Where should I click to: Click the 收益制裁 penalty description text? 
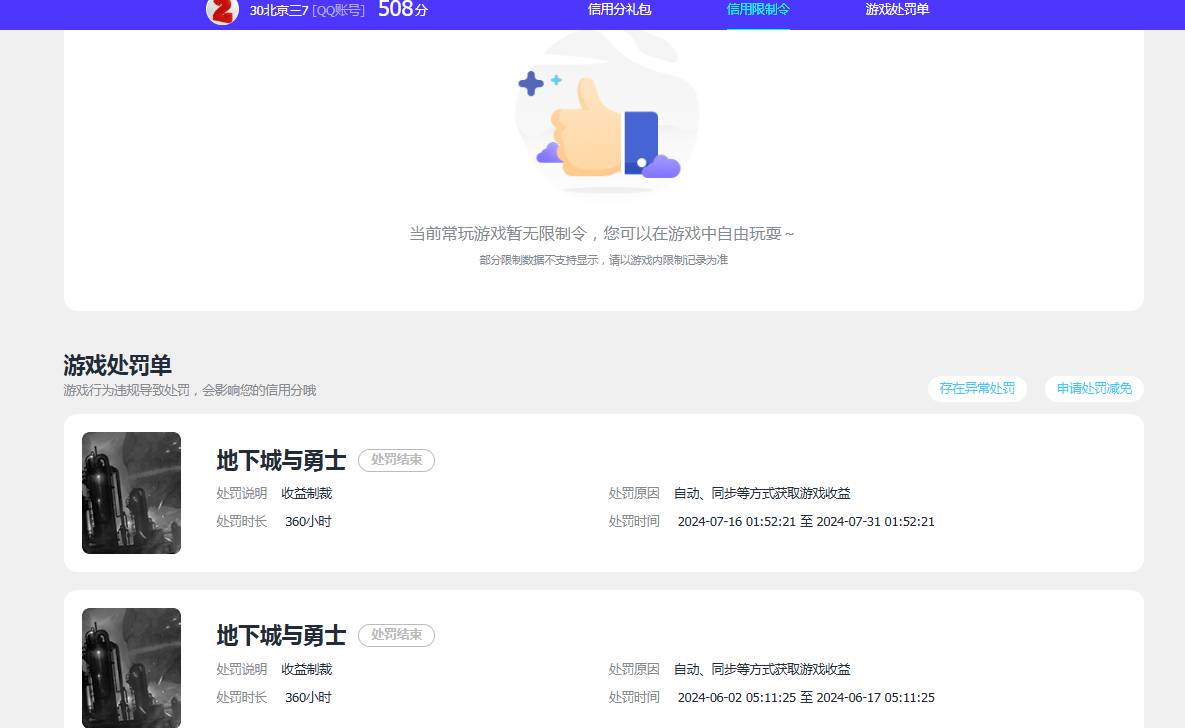point(306,493)
